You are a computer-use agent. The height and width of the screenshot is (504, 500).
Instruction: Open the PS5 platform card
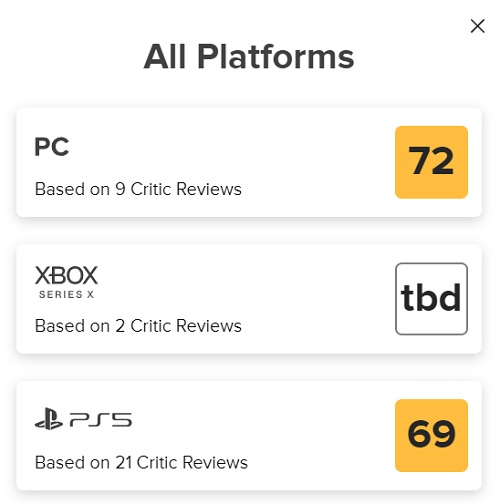249,436
